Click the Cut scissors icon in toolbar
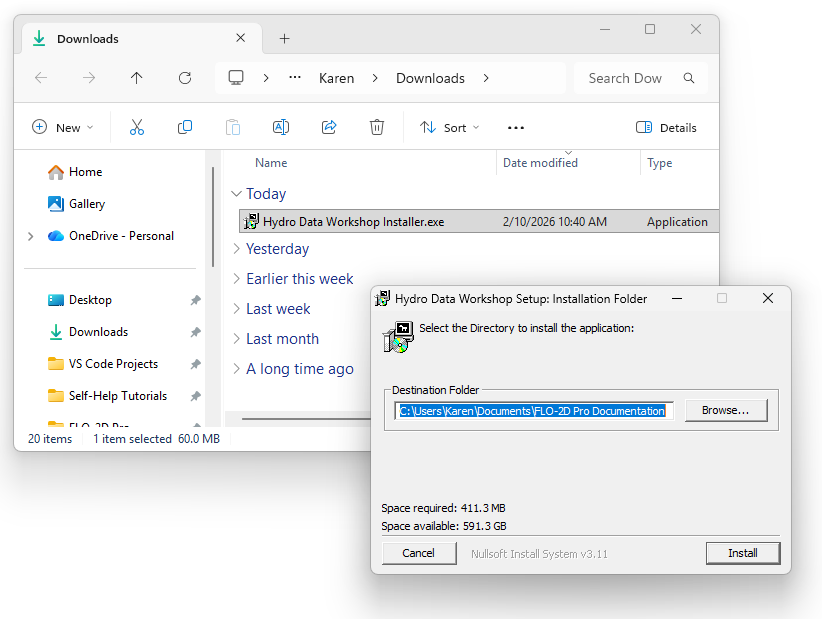 [137, 127]
